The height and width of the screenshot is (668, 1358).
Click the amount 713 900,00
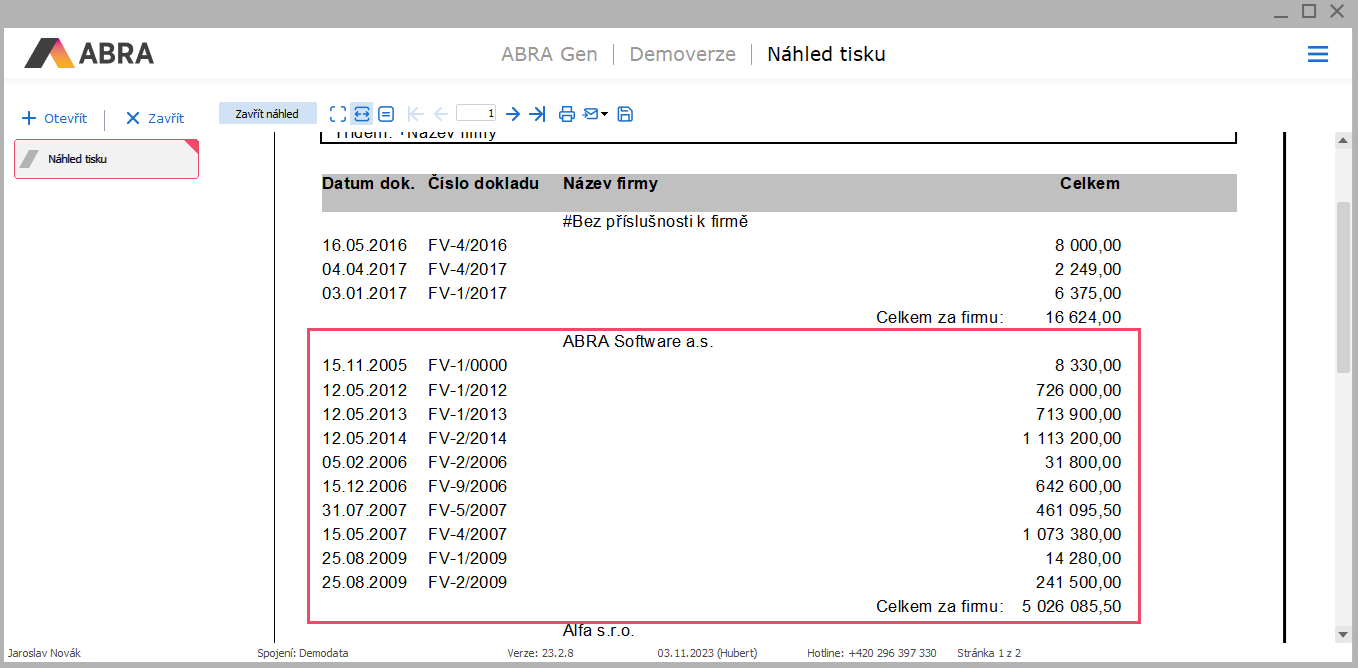click(x=1079, y=414)
